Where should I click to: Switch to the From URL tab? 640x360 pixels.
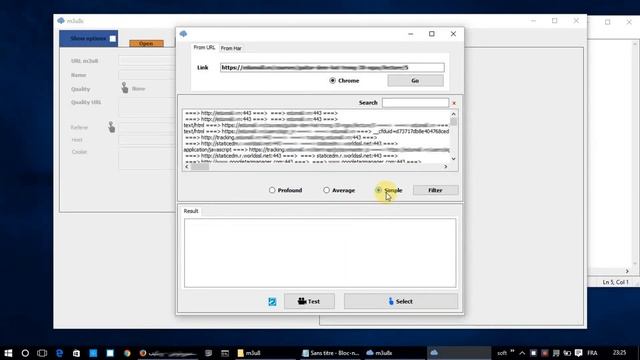coord(204,48)
